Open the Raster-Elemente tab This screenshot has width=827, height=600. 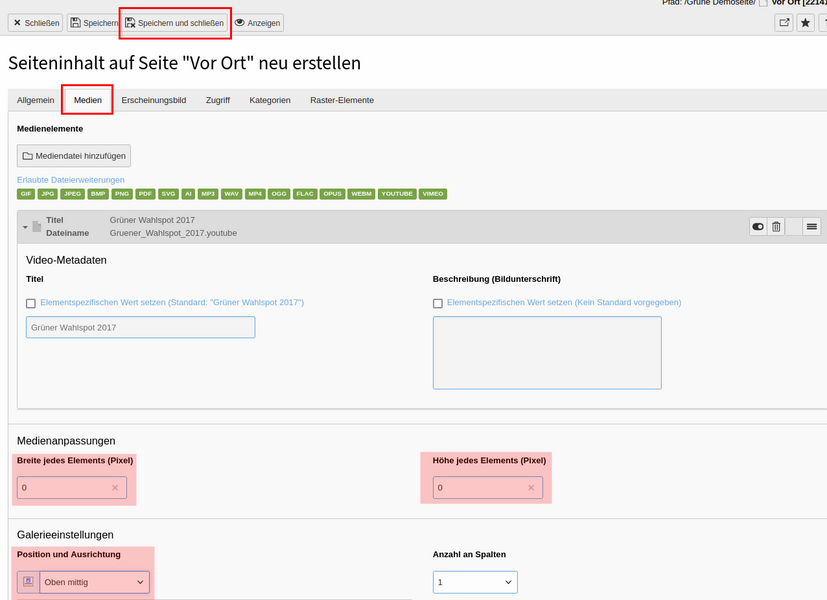tap(342, 100)
